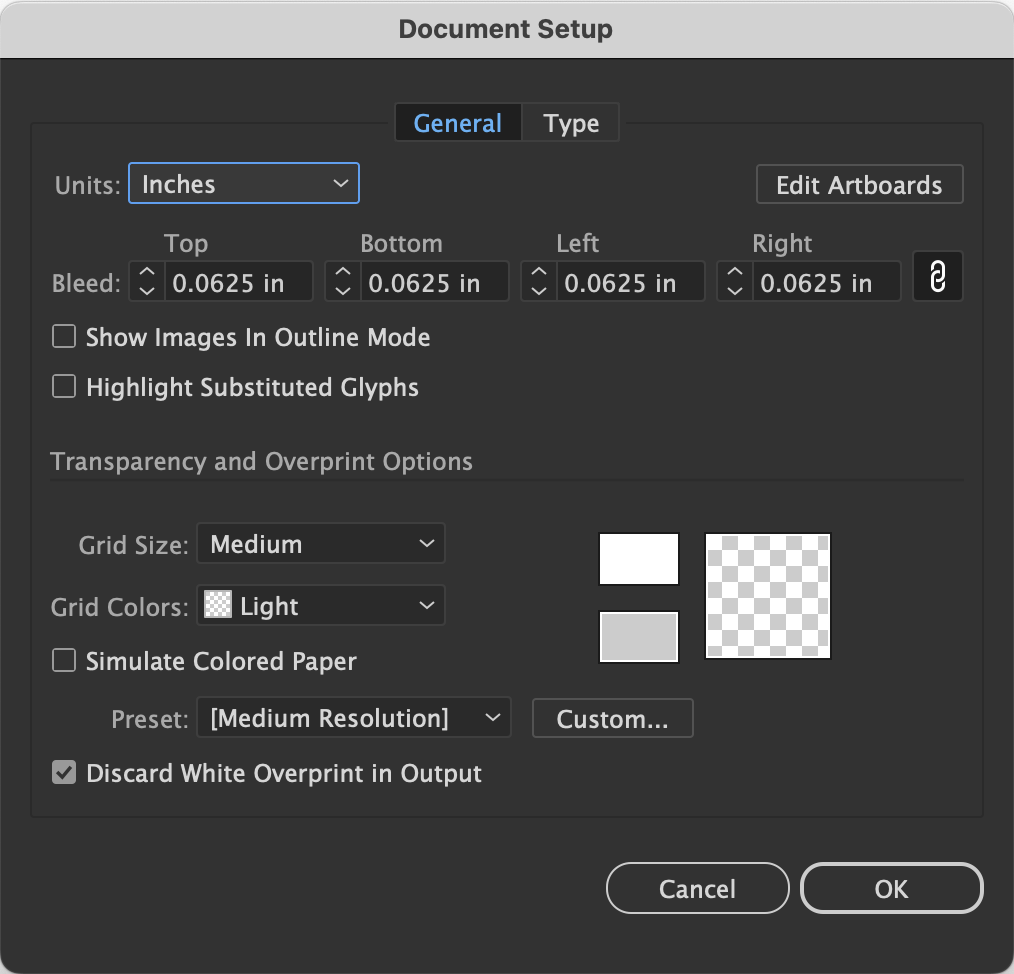Click the Edit Artboards button

point(859,184)
